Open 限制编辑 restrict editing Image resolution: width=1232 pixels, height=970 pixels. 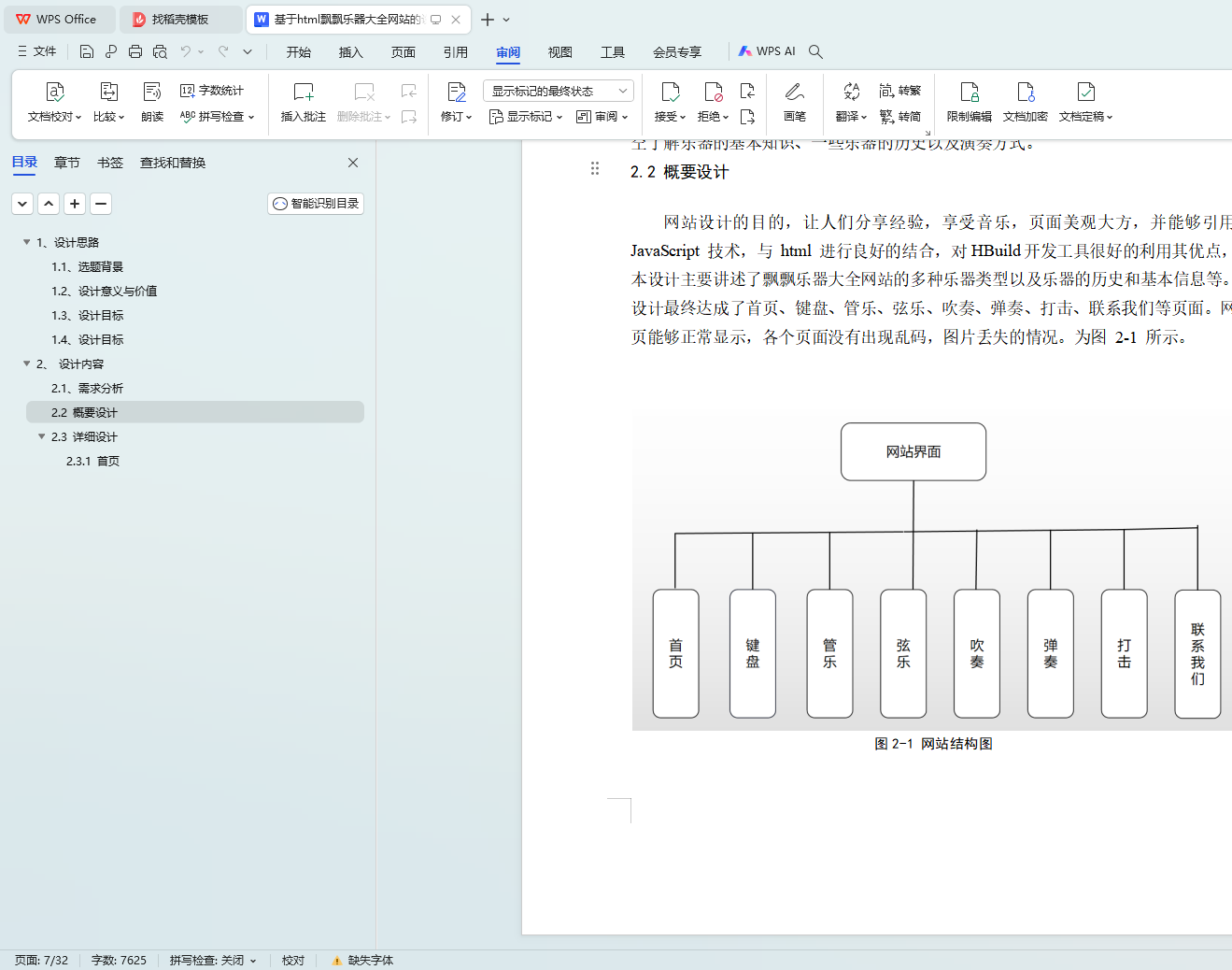[970, 102]
